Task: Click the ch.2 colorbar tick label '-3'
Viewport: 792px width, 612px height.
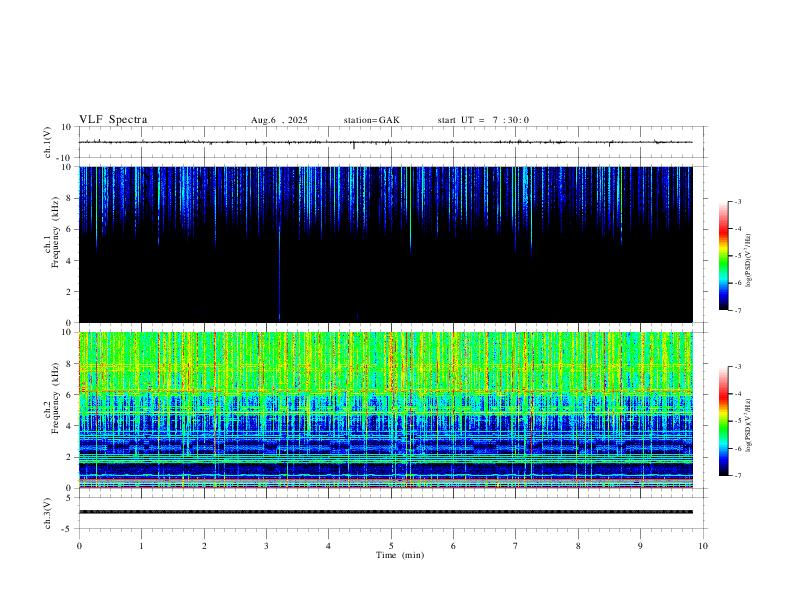Action: click(738, 367)
